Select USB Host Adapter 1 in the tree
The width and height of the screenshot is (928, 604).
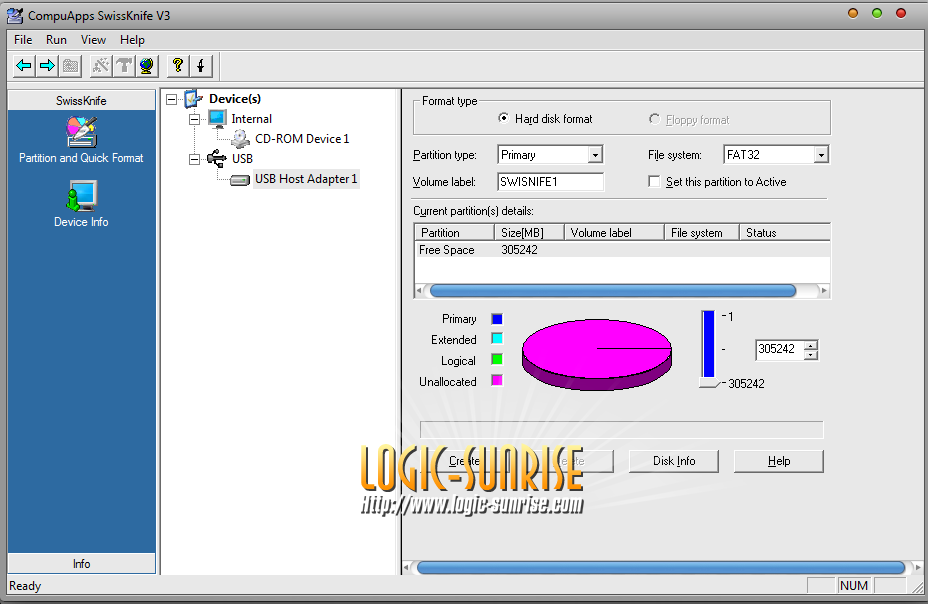[306, 179]
